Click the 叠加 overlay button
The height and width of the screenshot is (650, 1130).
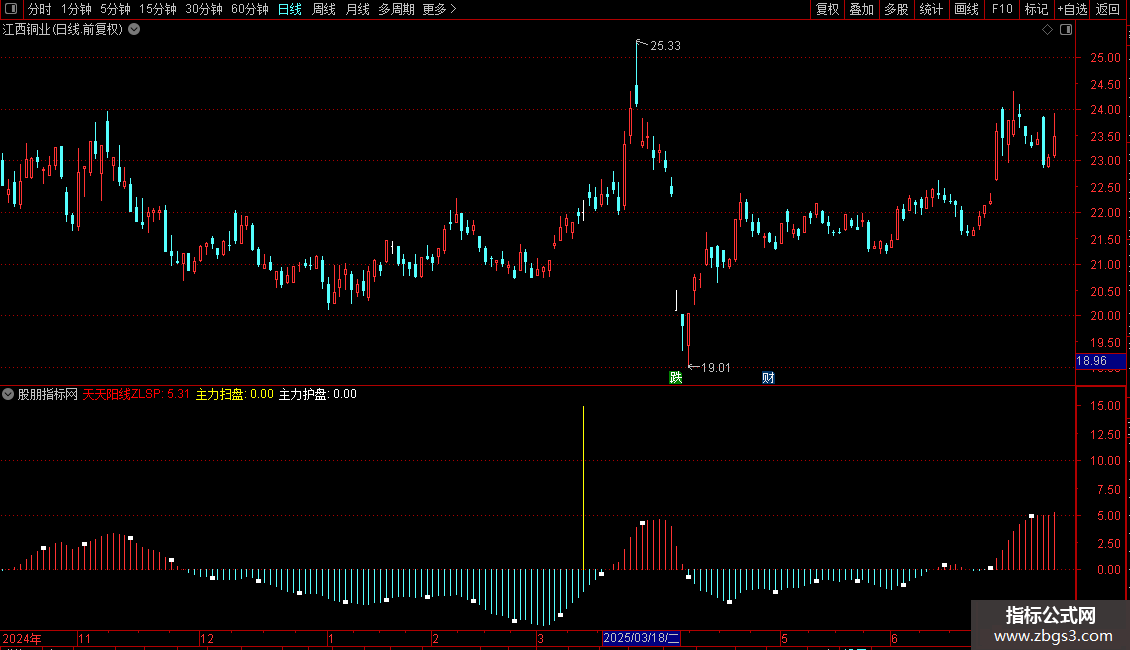(861, 9)
